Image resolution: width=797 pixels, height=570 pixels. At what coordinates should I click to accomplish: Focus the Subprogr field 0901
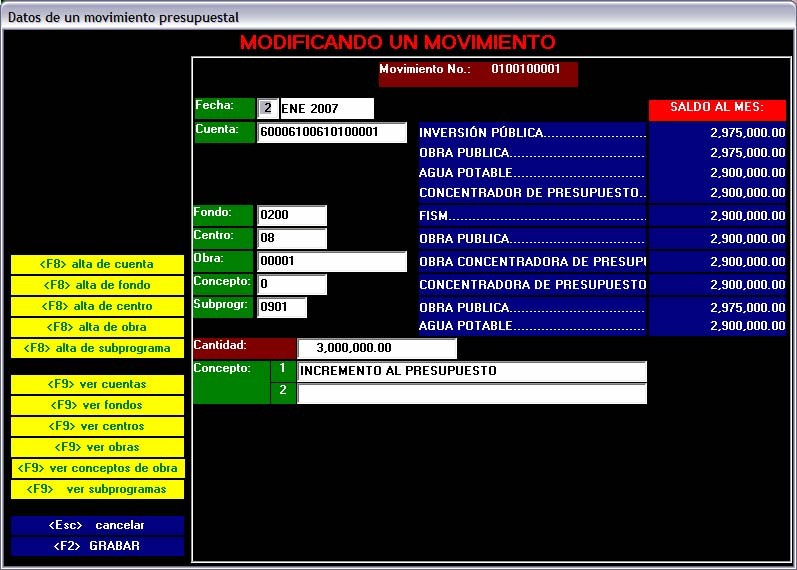pyautogui.click(x=282, y=307)
